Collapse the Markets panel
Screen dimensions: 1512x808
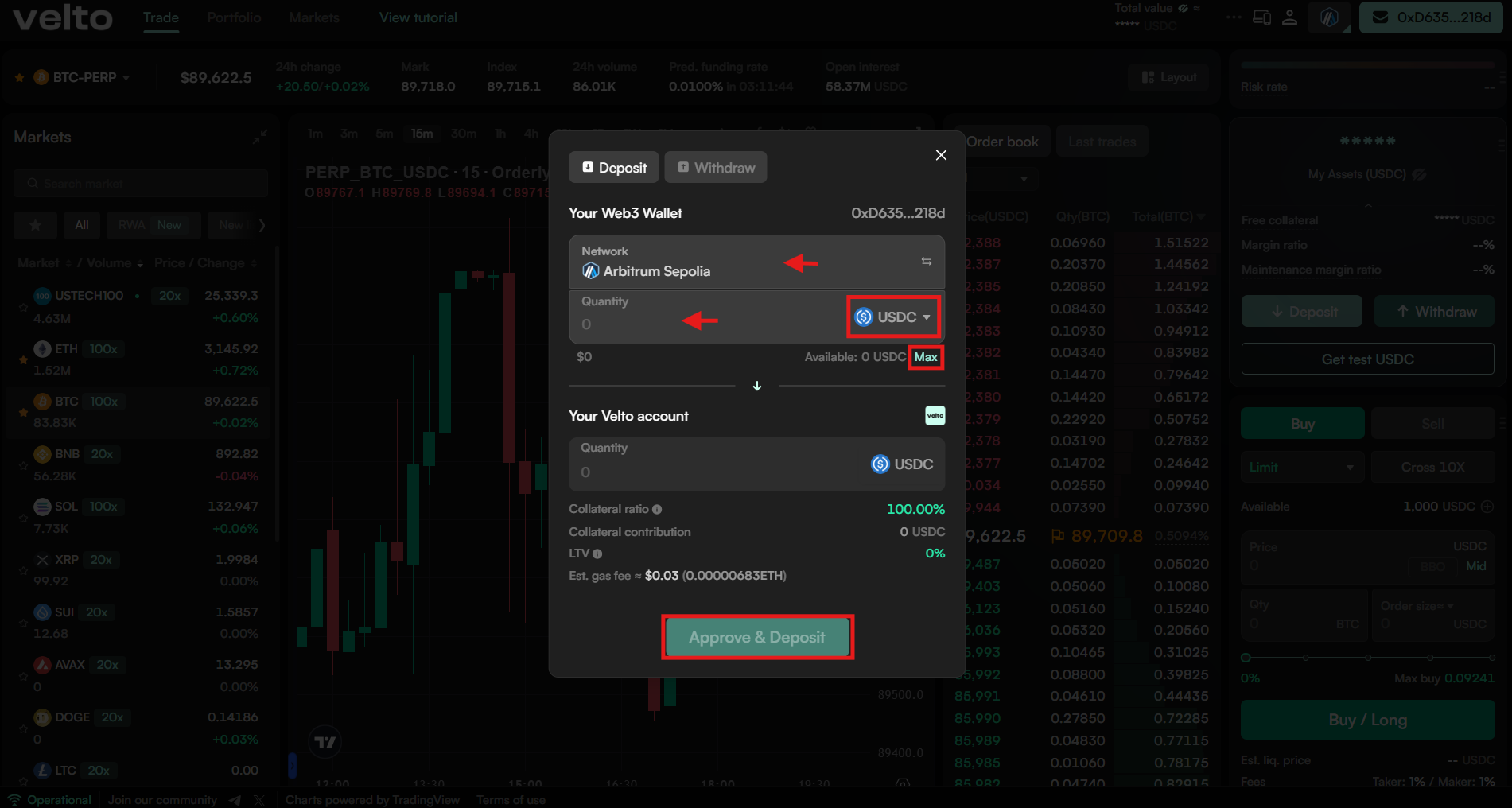[260, 137]
